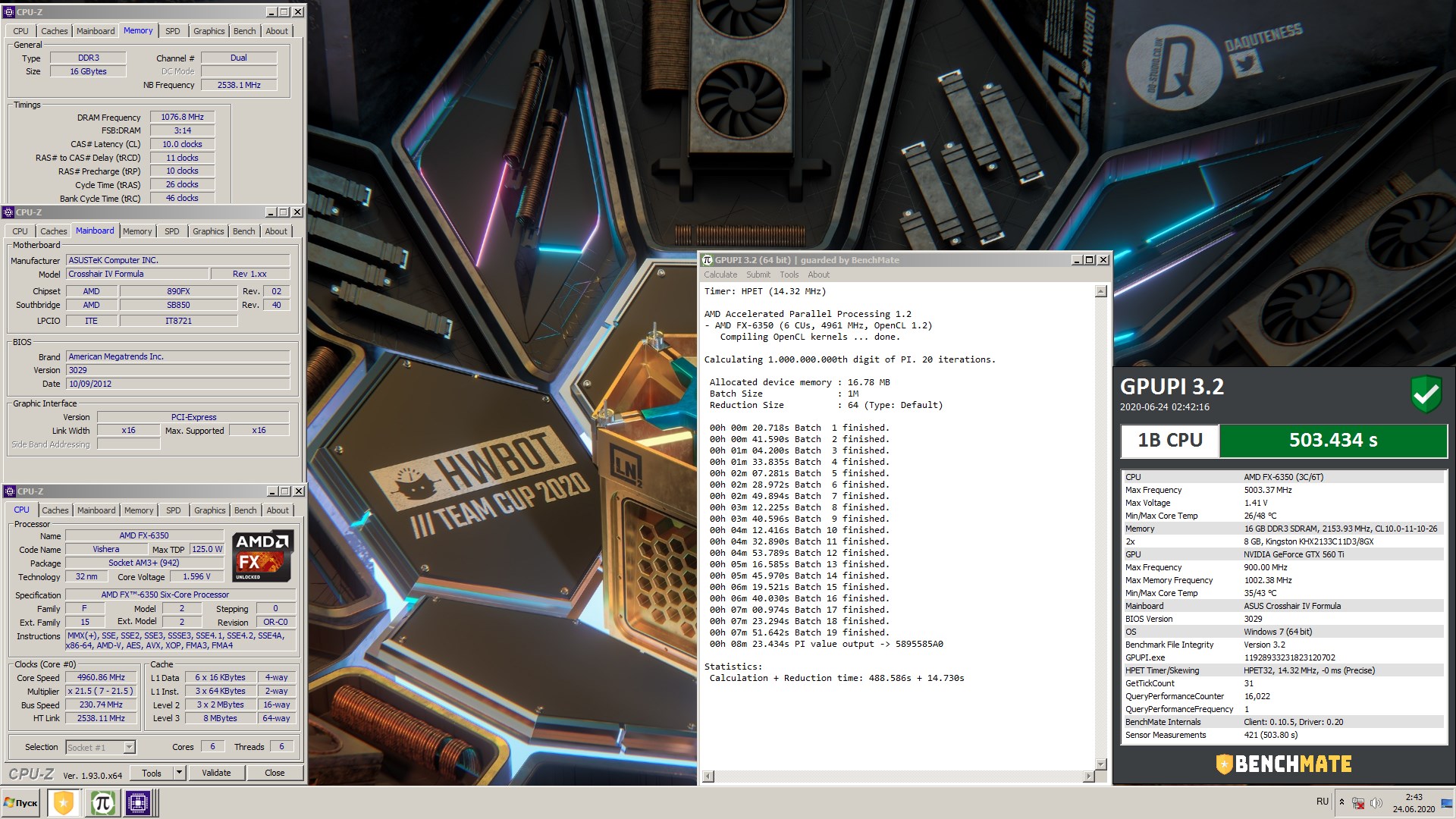
Task: Click the AMD FX-6350 processor name field
Action: point(144,535)
